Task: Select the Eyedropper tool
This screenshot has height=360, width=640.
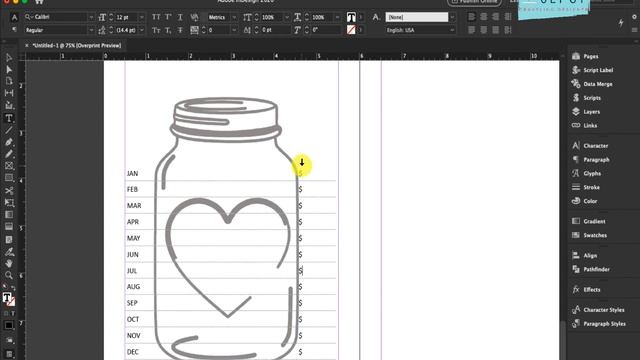Action: point(9,252)
